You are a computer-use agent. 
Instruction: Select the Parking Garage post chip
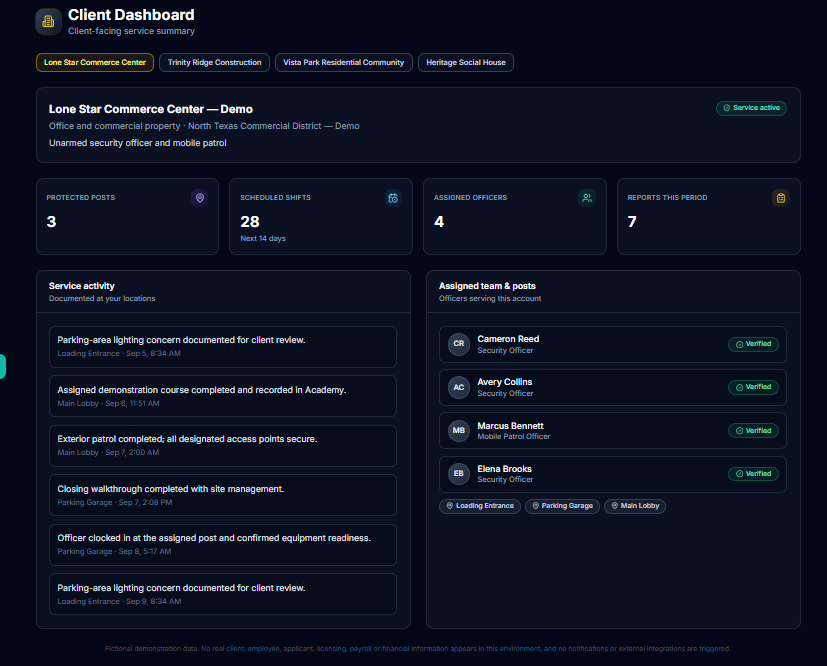(562, 506)
